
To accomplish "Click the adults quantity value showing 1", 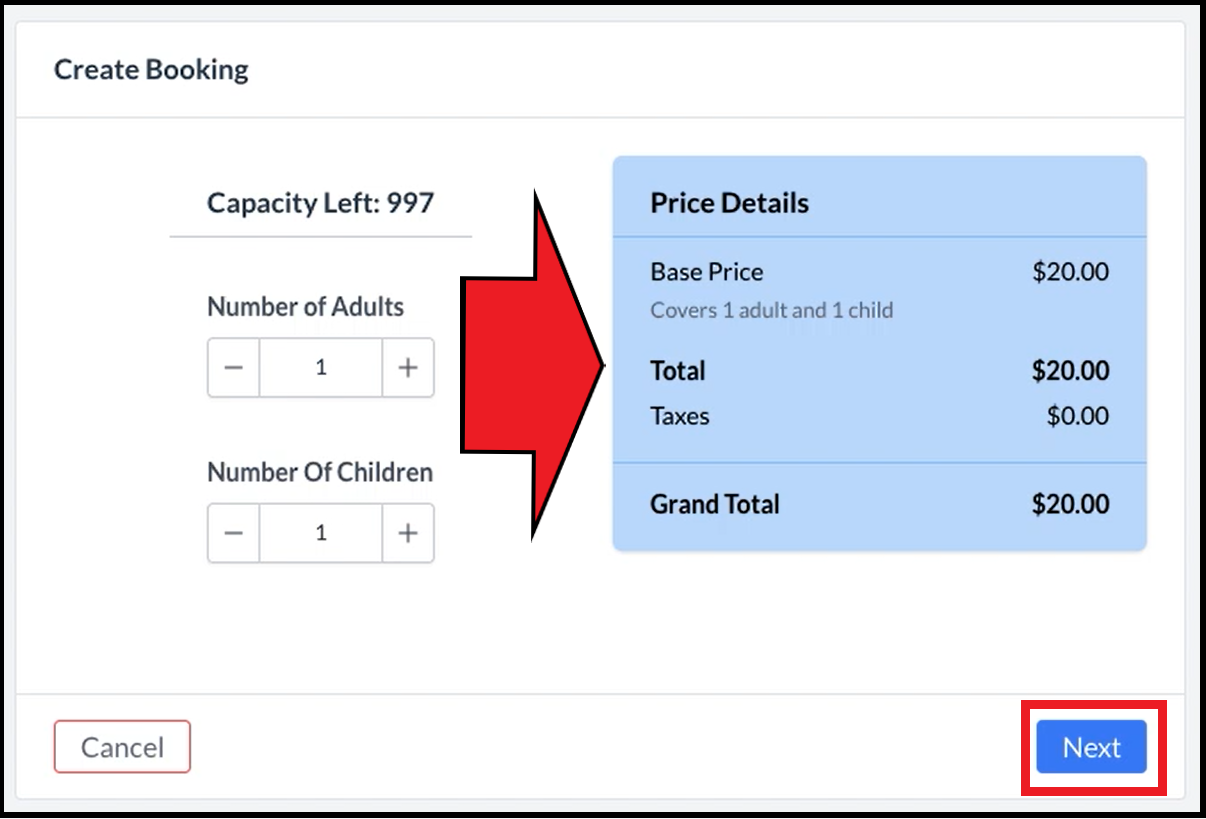I will click(320, 367).
